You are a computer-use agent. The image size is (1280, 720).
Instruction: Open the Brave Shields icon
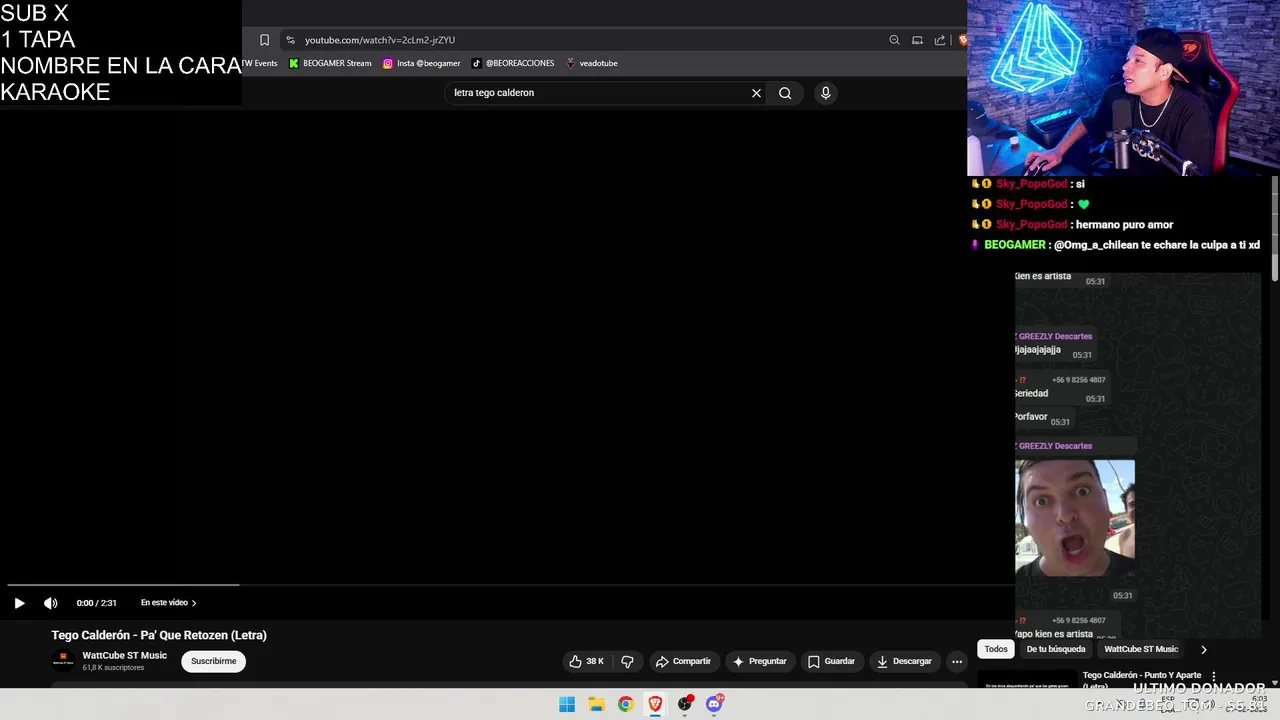point(962,40)
